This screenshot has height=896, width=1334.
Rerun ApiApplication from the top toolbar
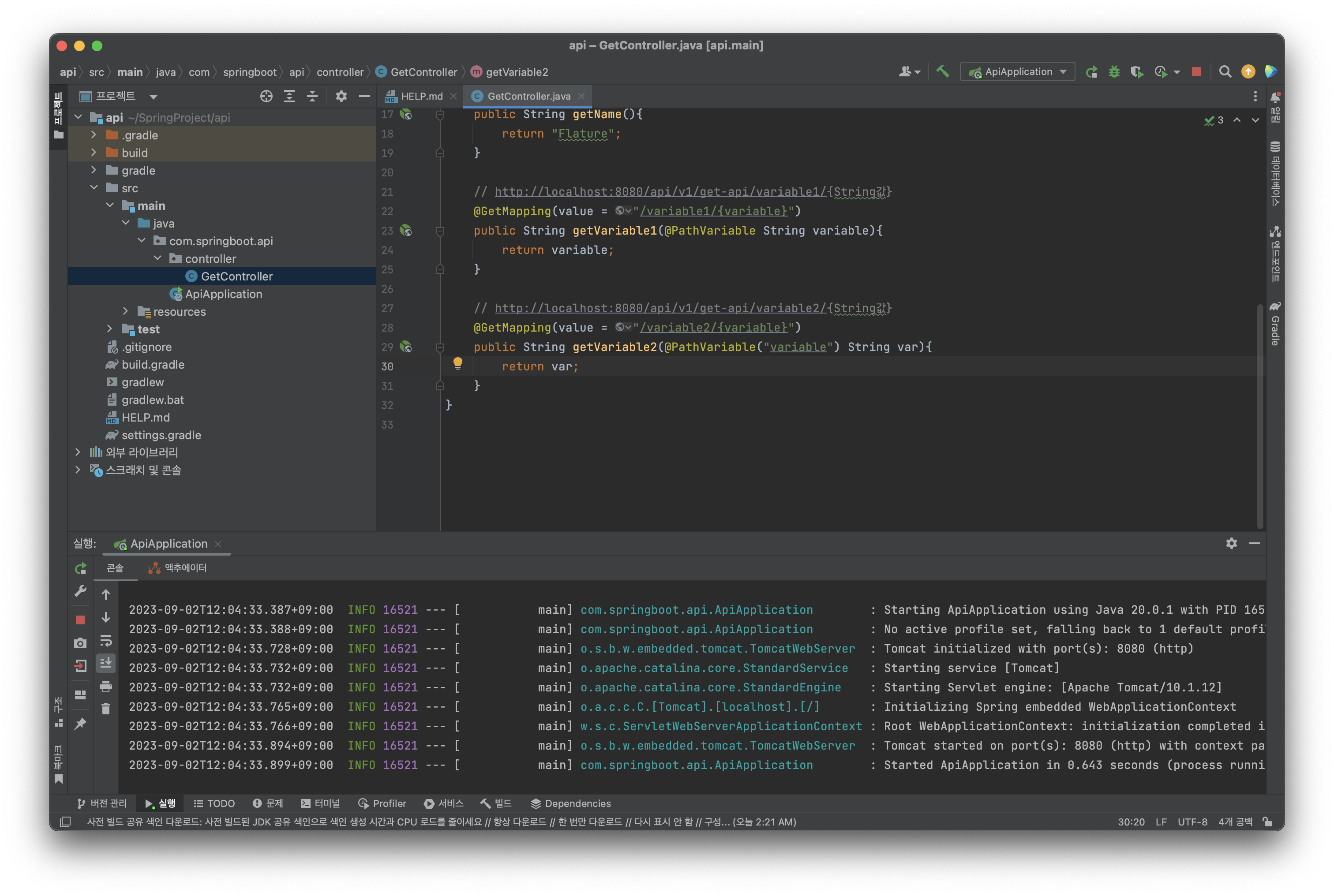point(1091,71)
